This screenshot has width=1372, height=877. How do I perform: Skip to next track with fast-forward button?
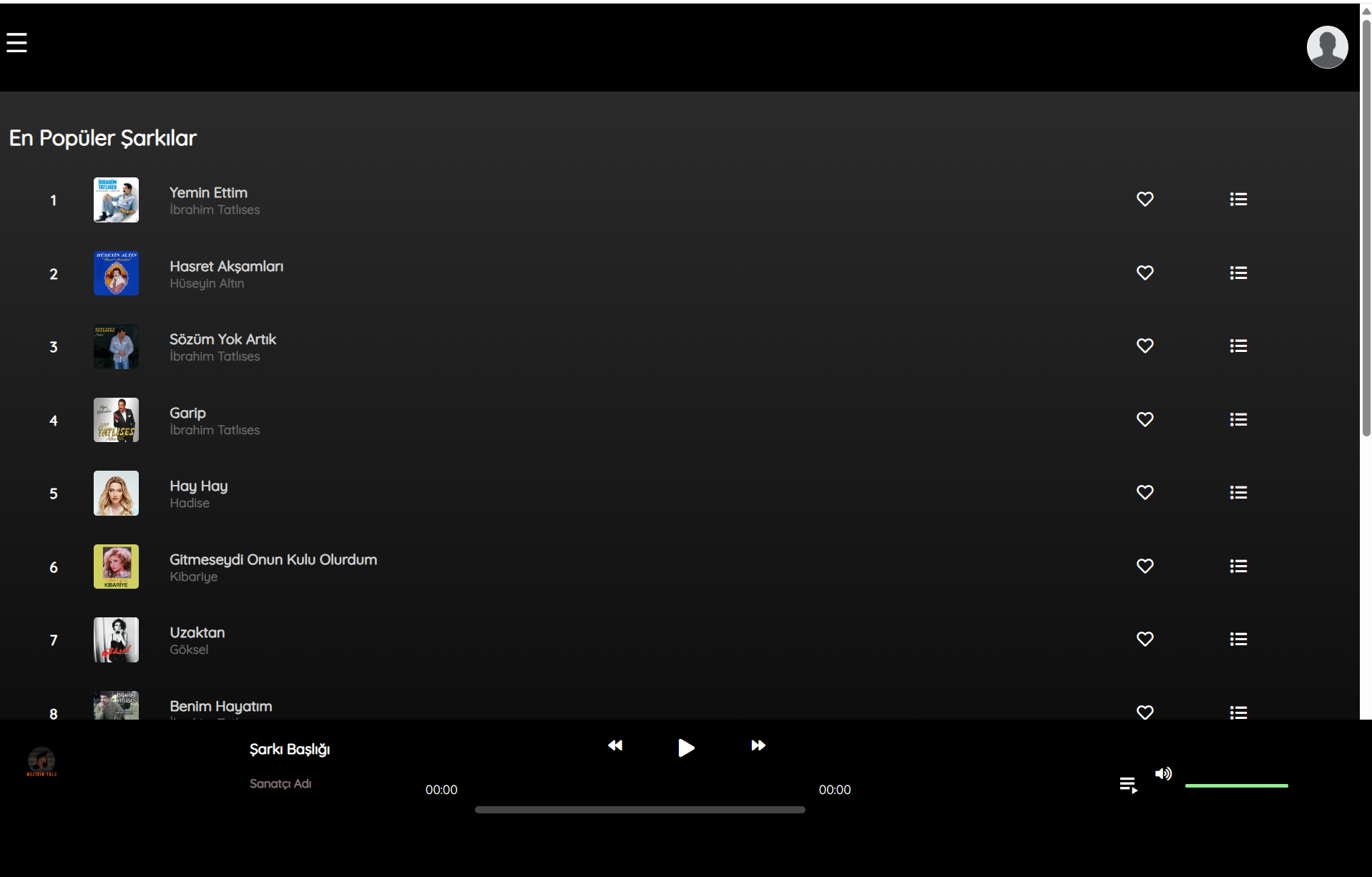tap(758, 746)
